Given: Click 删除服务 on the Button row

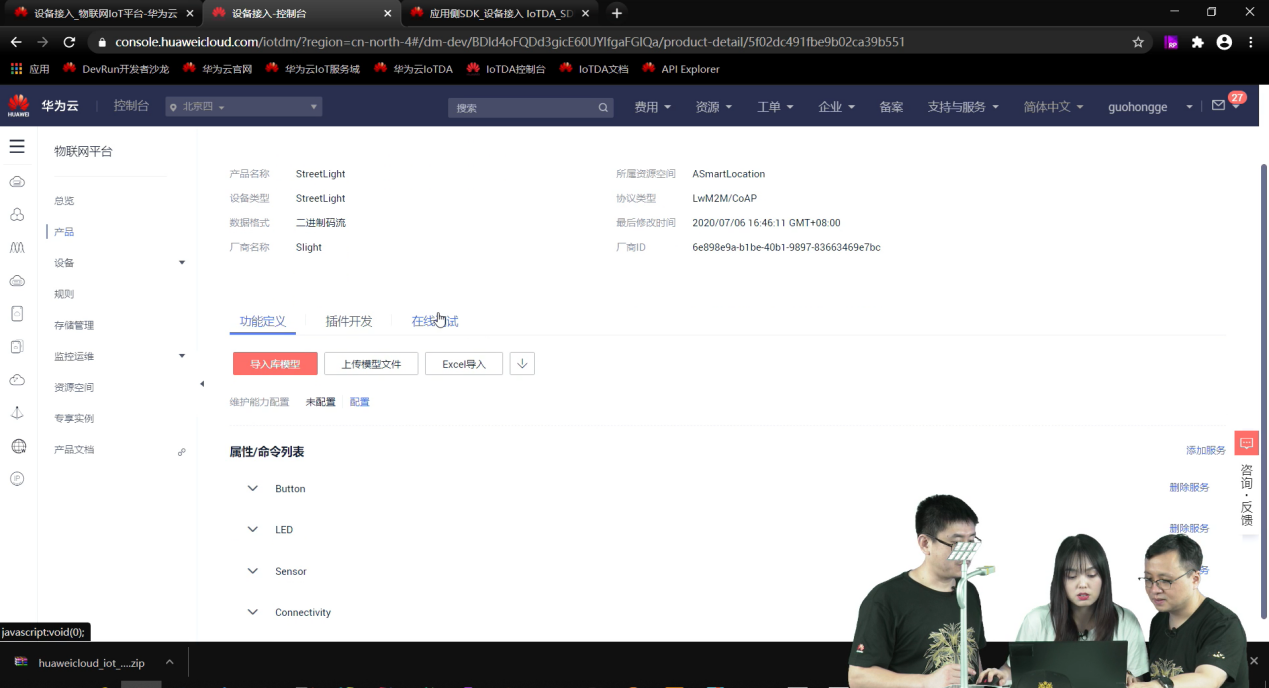Looking at the screenshot, I should coord(1189,487).
